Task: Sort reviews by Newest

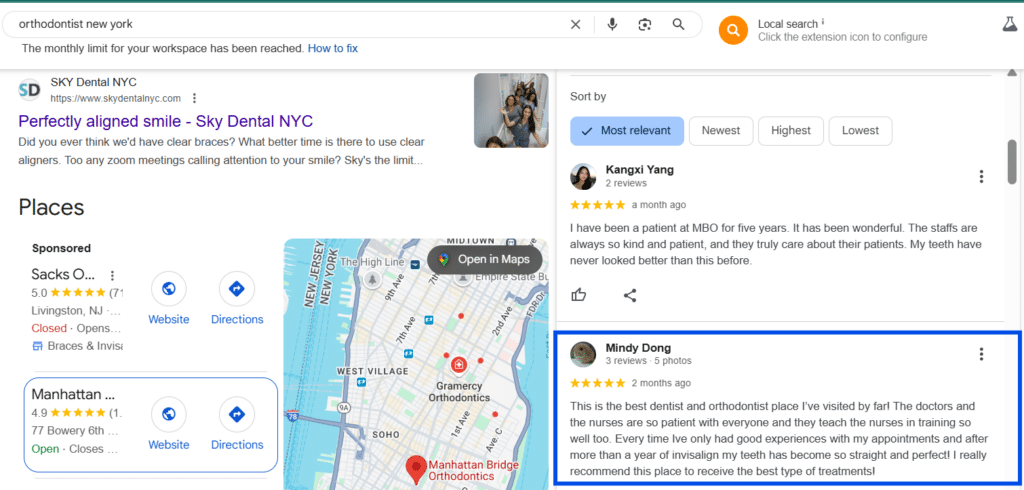Action: 721,131
